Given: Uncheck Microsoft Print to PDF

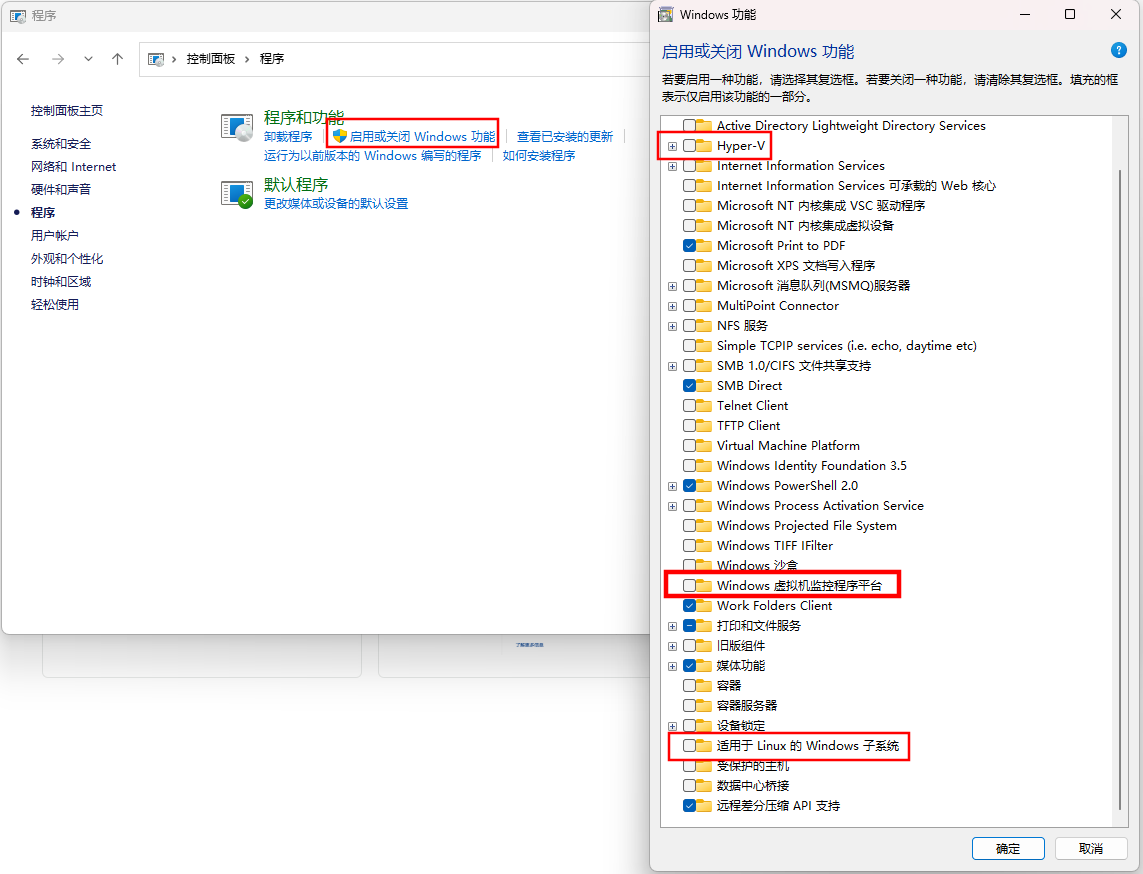Looking at the screenshot, I should [x=690, y=246].
